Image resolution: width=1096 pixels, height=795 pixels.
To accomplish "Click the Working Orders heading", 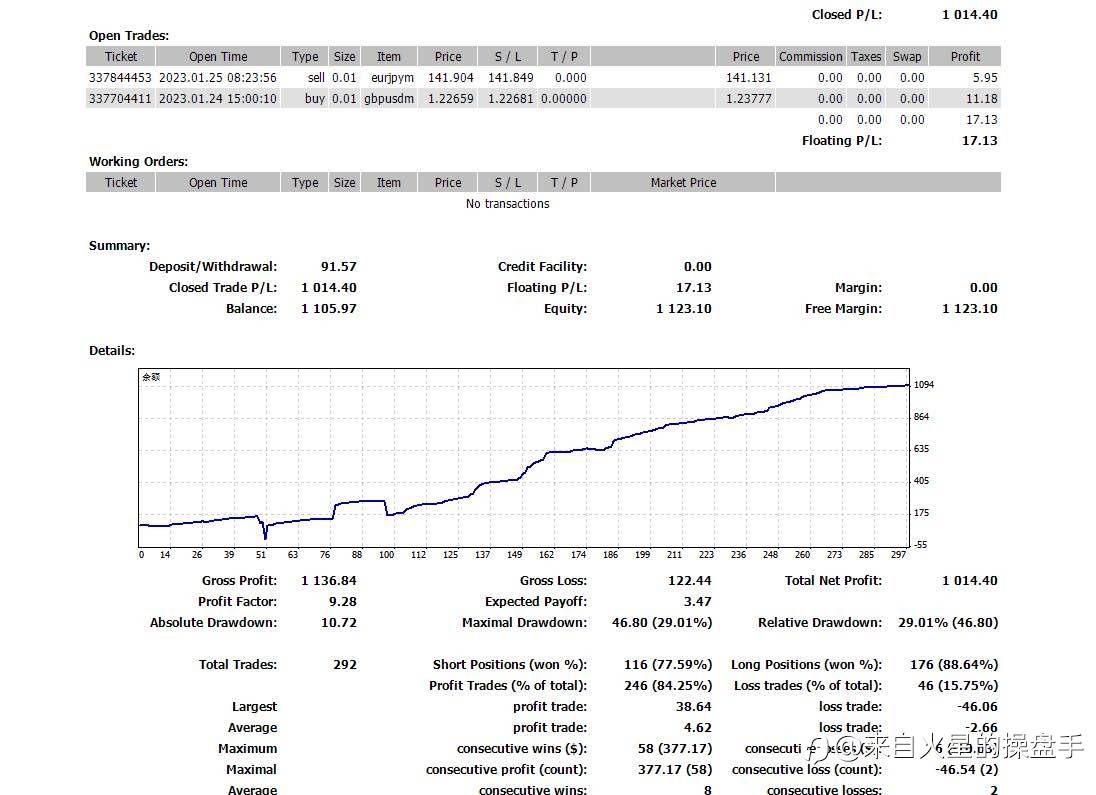I will tap(138, 162).
